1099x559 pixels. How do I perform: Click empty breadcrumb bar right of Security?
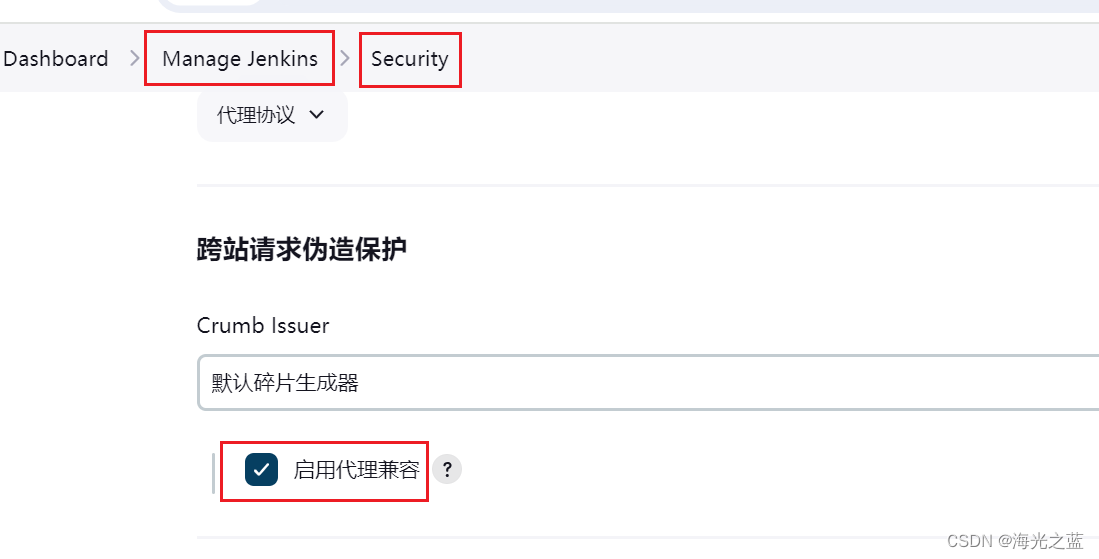pos(778,58)
